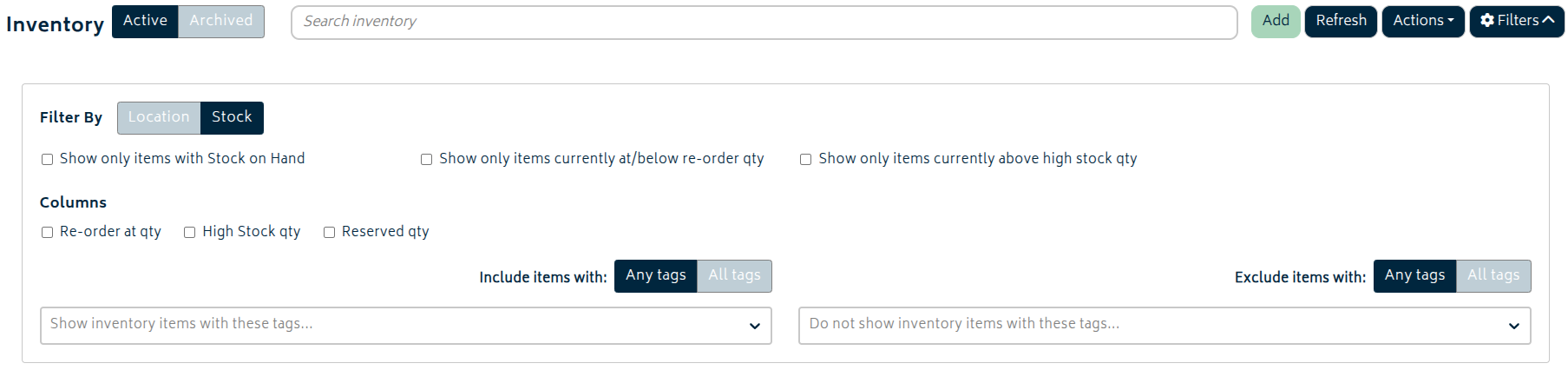This screenshot has height=370, width=1568.
Task: Toggle the Reserved qty column
Action: pyautogui.click(x=330, y=232)
